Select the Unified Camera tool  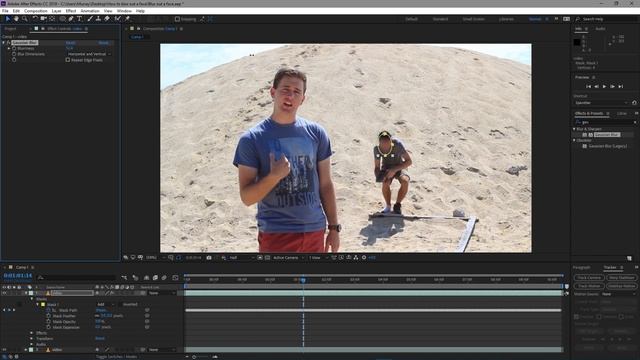coord(43,19)
